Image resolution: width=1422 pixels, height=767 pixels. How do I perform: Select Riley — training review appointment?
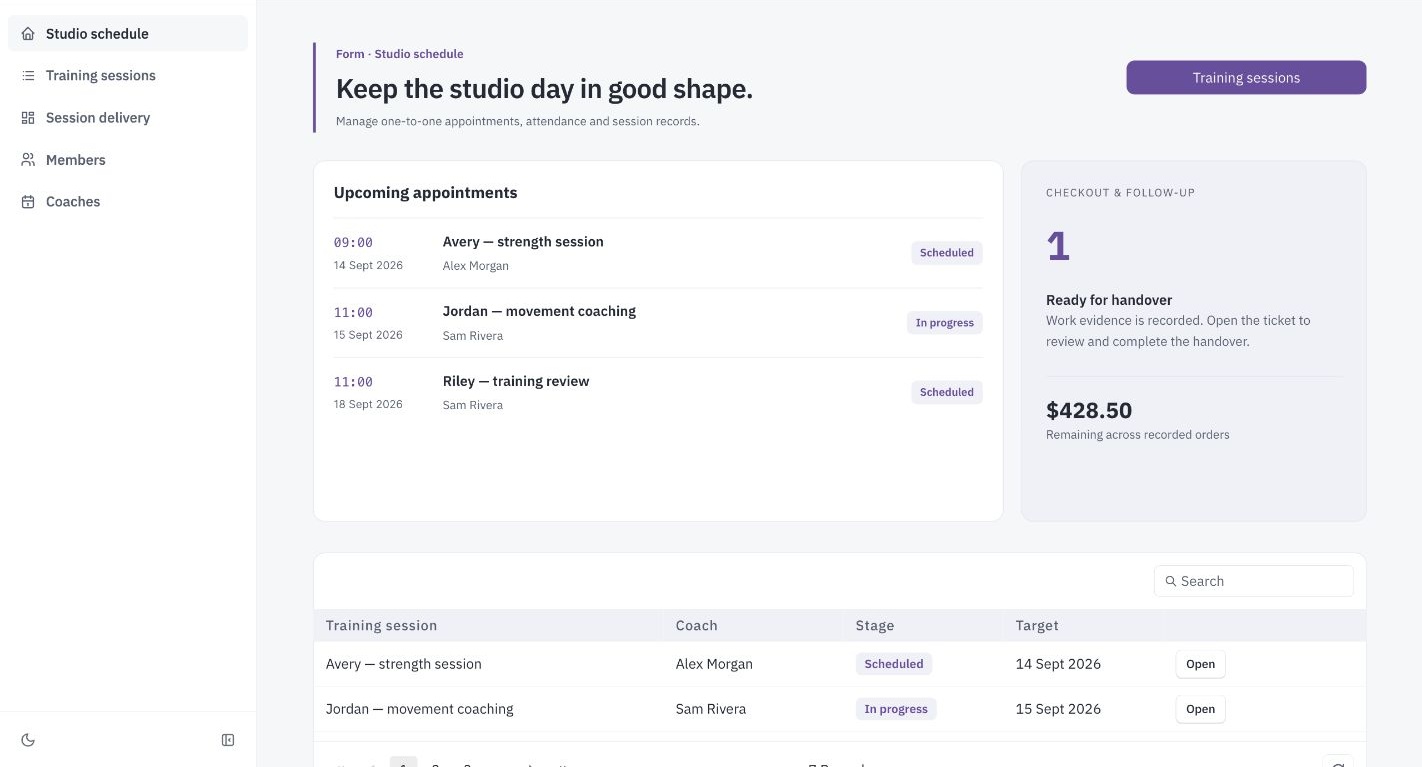658,392
